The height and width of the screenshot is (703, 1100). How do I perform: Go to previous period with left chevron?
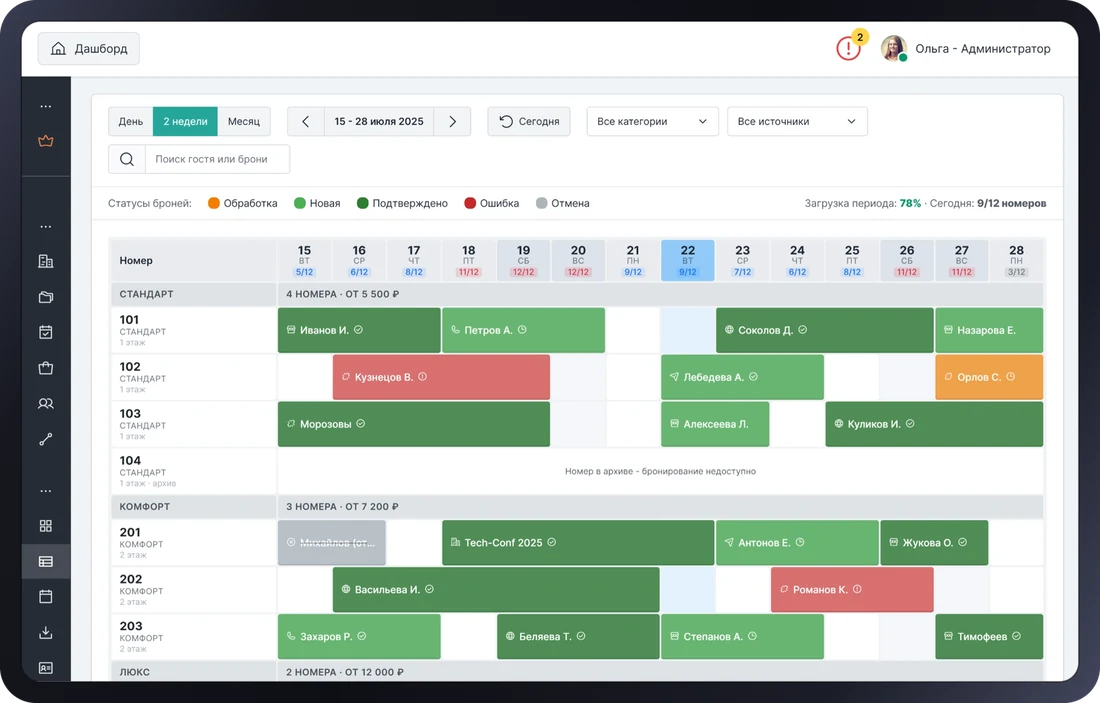pos(306,121)
